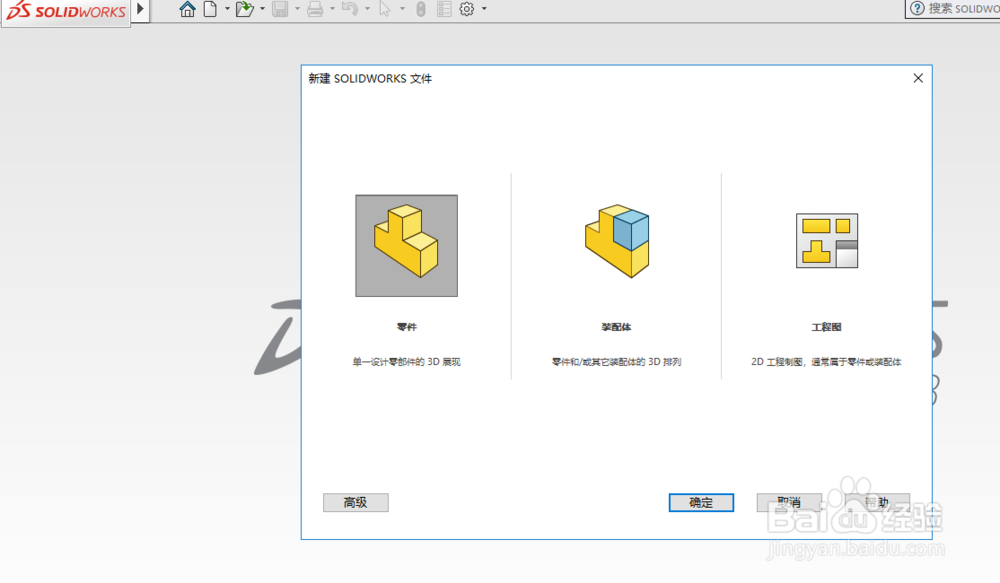
Task: Create a new document via the New icon
Action: (x=212, y=9)
